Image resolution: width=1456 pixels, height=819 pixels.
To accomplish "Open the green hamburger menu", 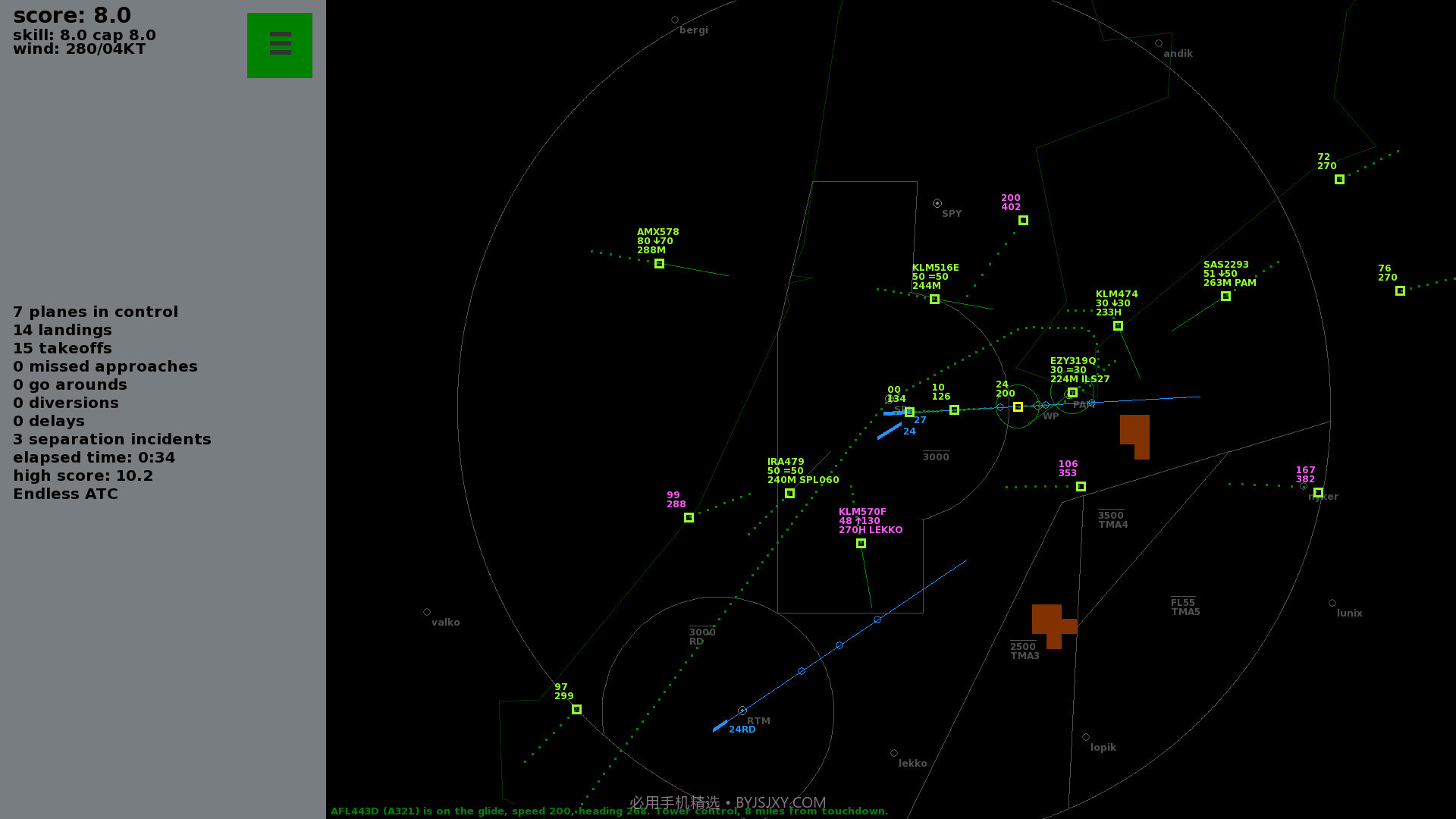I will point(279,45).
